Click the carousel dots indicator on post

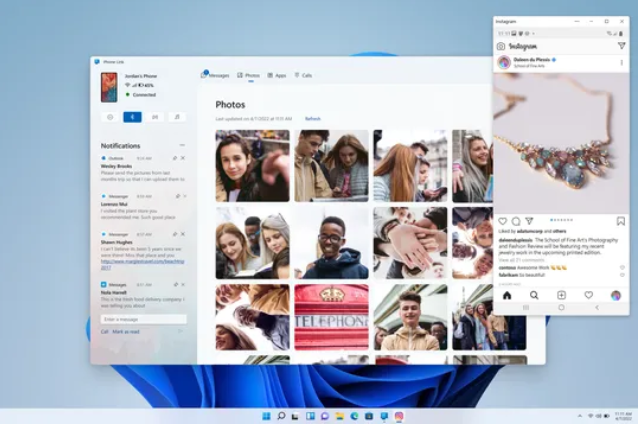562,220
